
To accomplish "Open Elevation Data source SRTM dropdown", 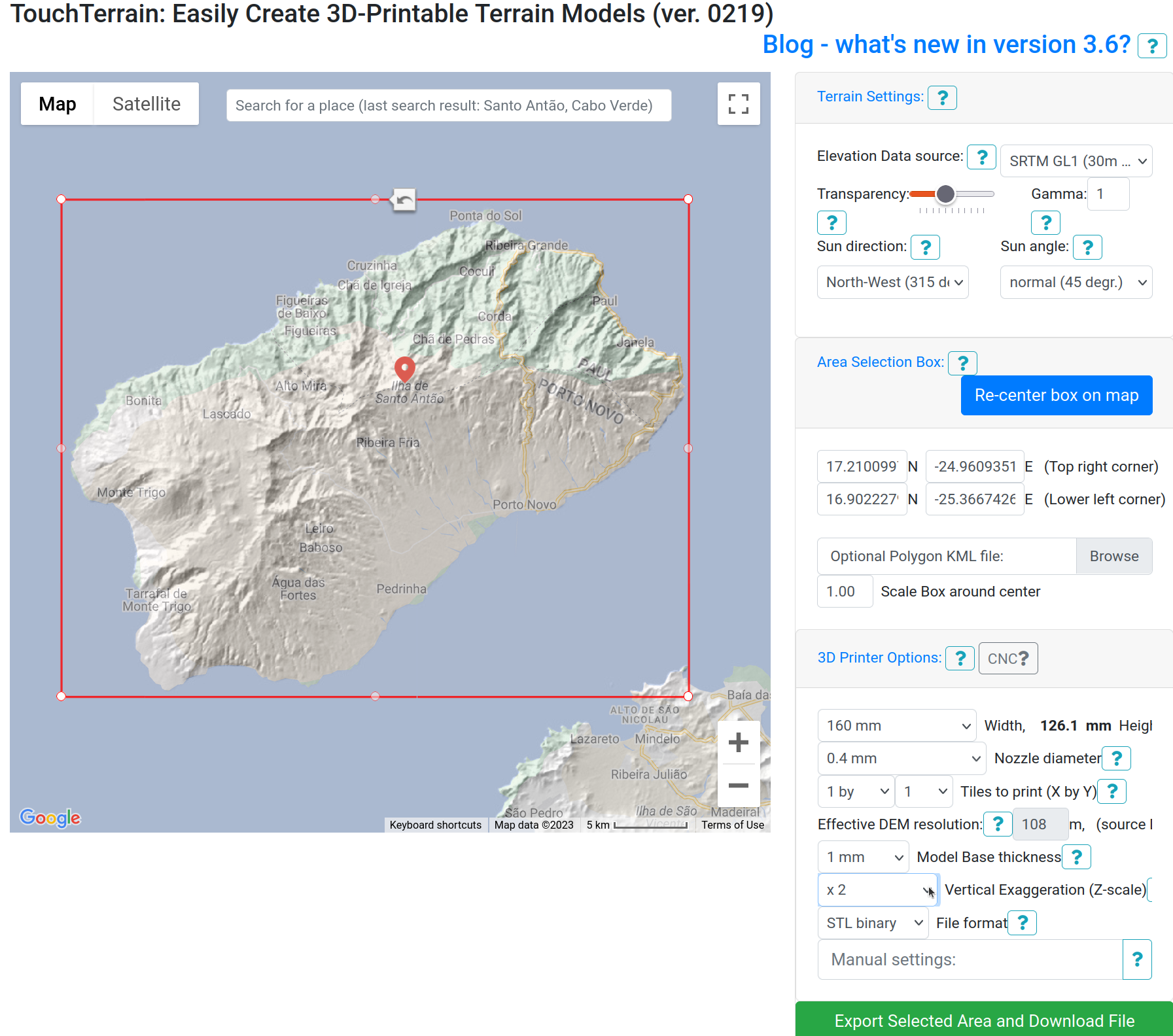I will [1076, 161].
